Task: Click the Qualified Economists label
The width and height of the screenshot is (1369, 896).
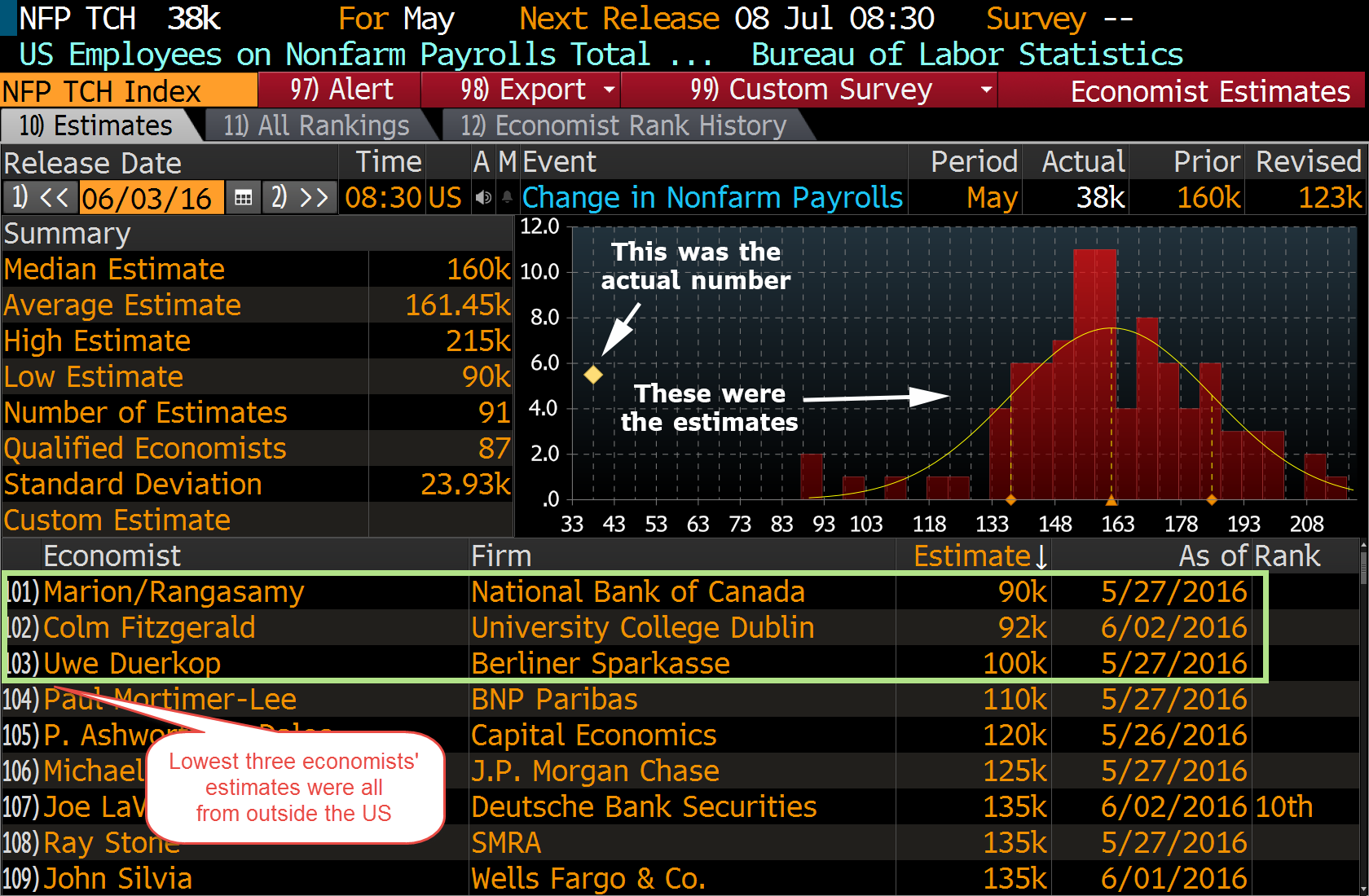Action: 145,449
